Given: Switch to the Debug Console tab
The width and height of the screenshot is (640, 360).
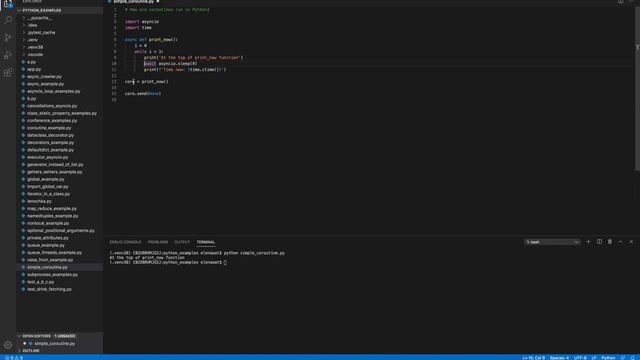Looking at the screenshot, I should click(x=125, y=242).
